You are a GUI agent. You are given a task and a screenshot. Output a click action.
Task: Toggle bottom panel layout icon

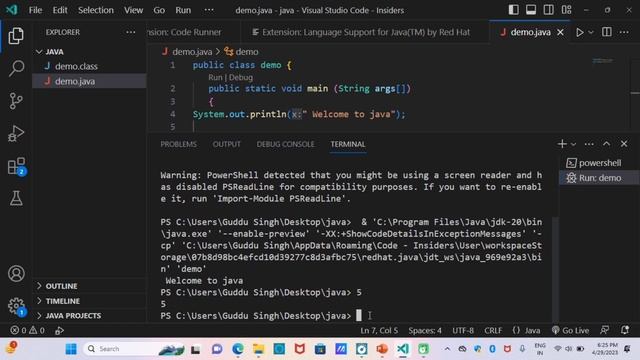(x=531, y=10)
